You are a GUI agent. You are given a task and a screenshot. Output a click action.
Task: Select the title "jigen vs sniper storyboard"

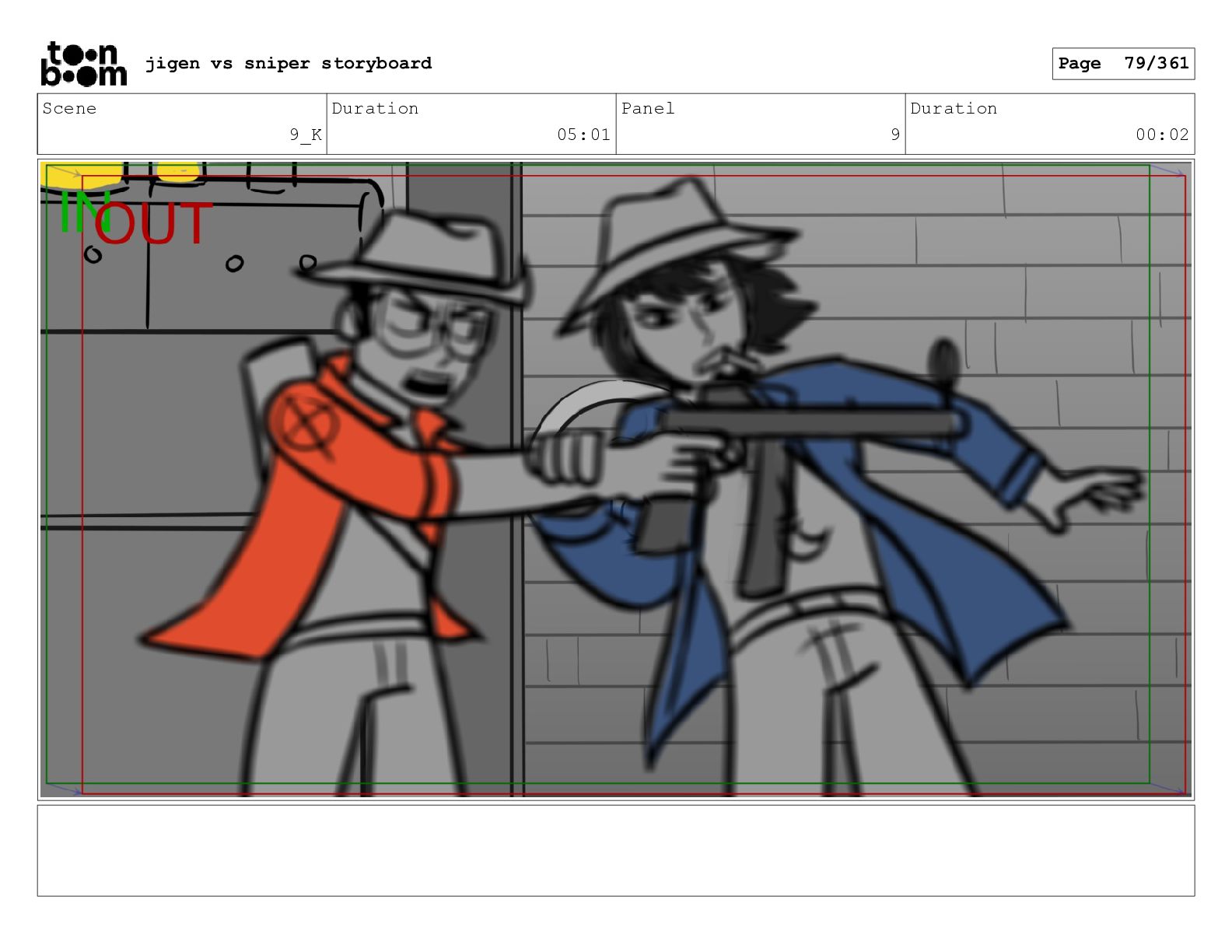point(289,63)
